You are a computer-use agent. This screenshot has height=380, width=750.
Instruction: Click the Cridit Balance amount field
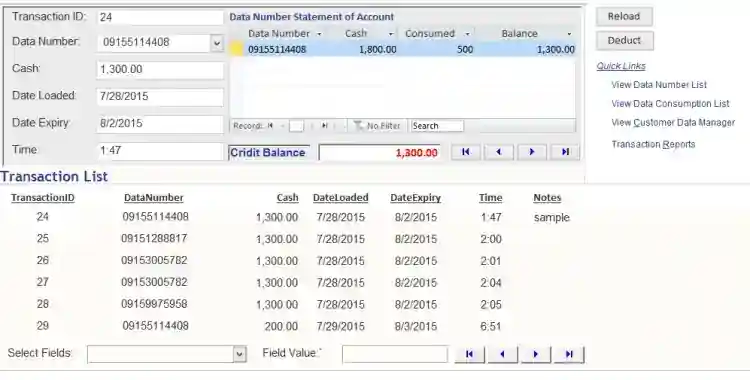(x=380, y=153)
